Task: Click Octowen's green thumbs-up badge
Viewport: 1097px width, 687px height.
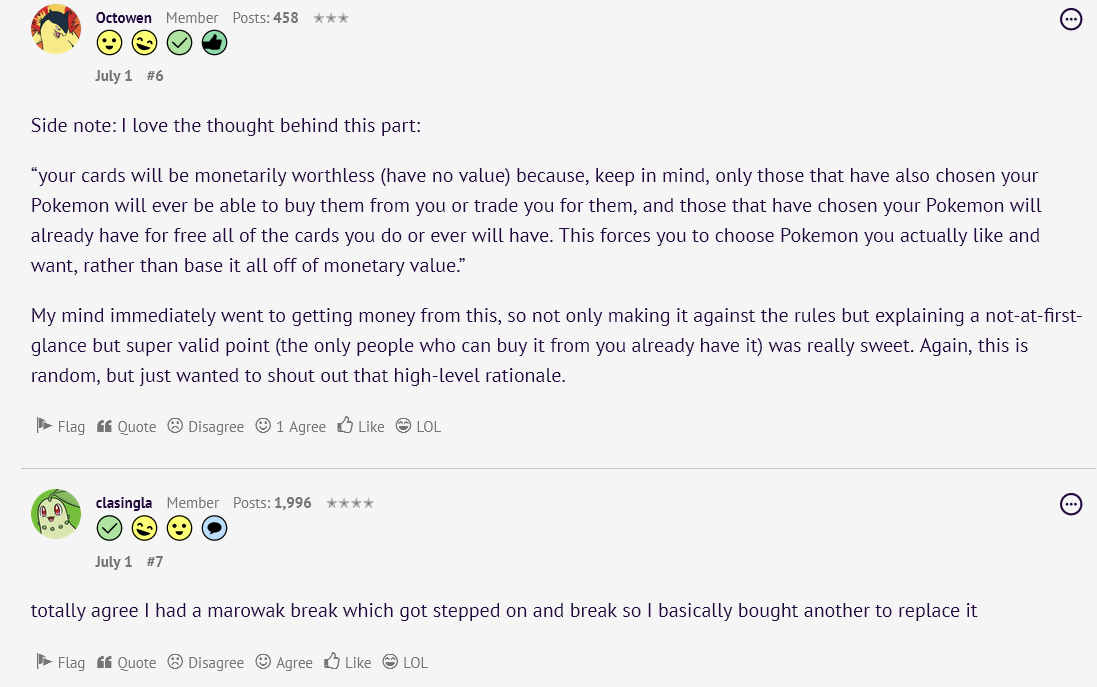Action: pos(214,43)
